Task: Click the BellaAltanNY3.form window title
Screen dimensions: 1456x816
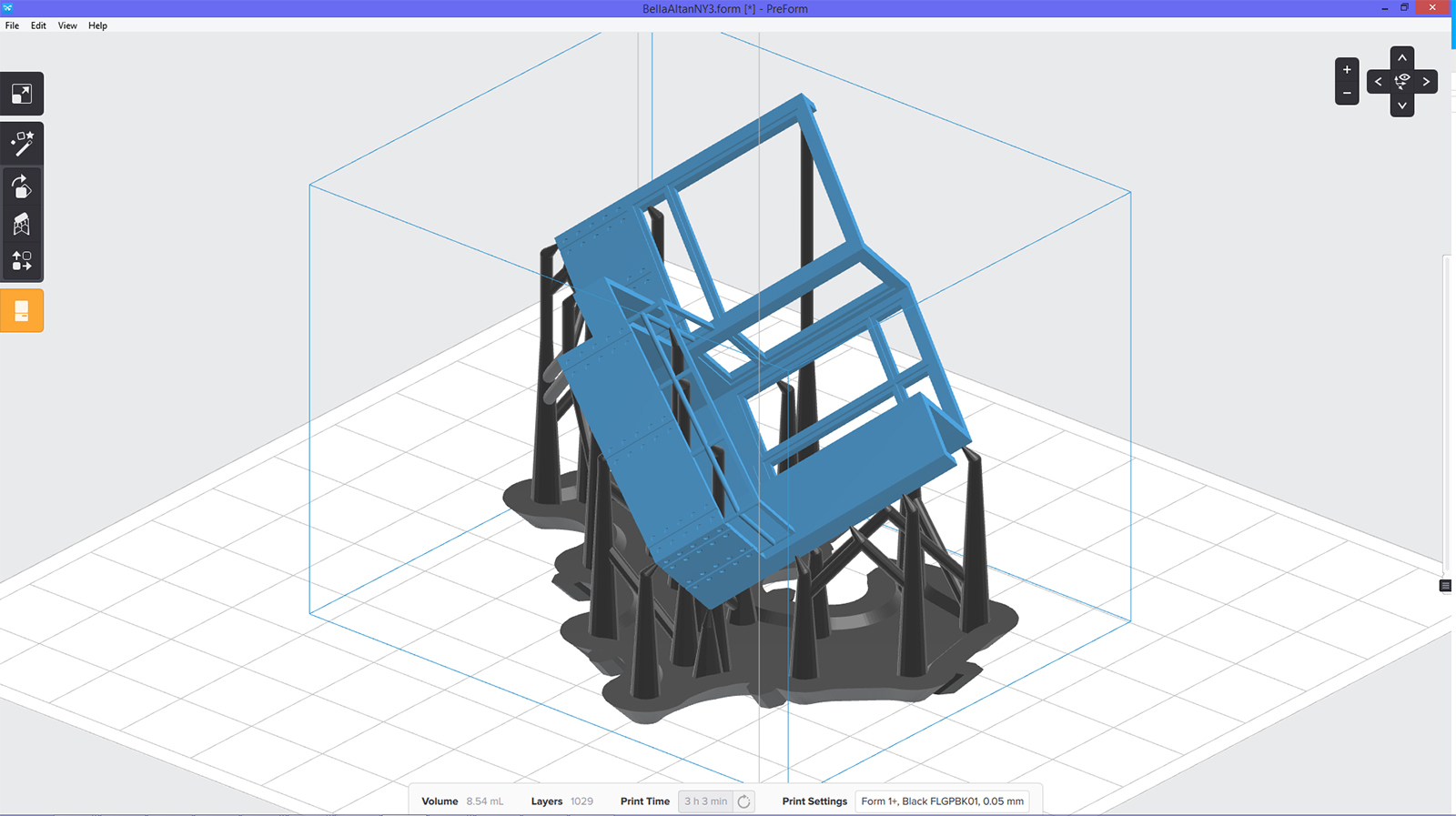Action: pyautogui.click(x=725, y=8)
